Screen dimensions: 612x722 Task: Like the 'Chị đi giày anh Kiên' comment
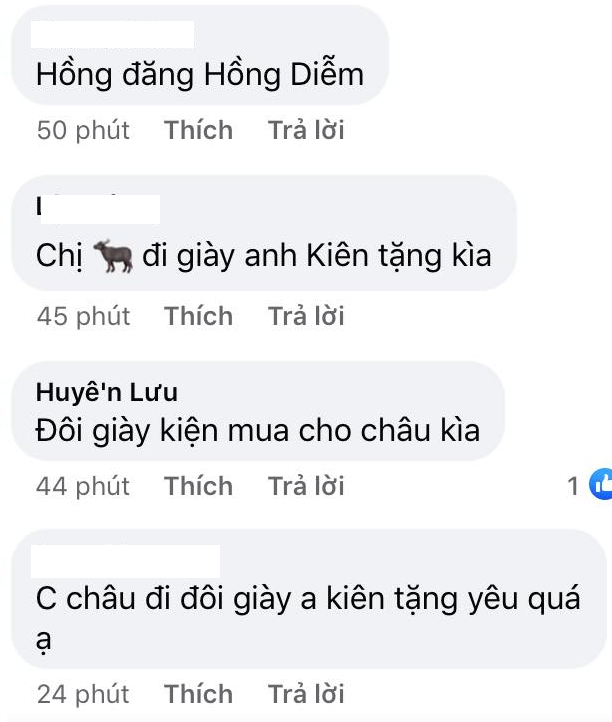coord(198,316)
